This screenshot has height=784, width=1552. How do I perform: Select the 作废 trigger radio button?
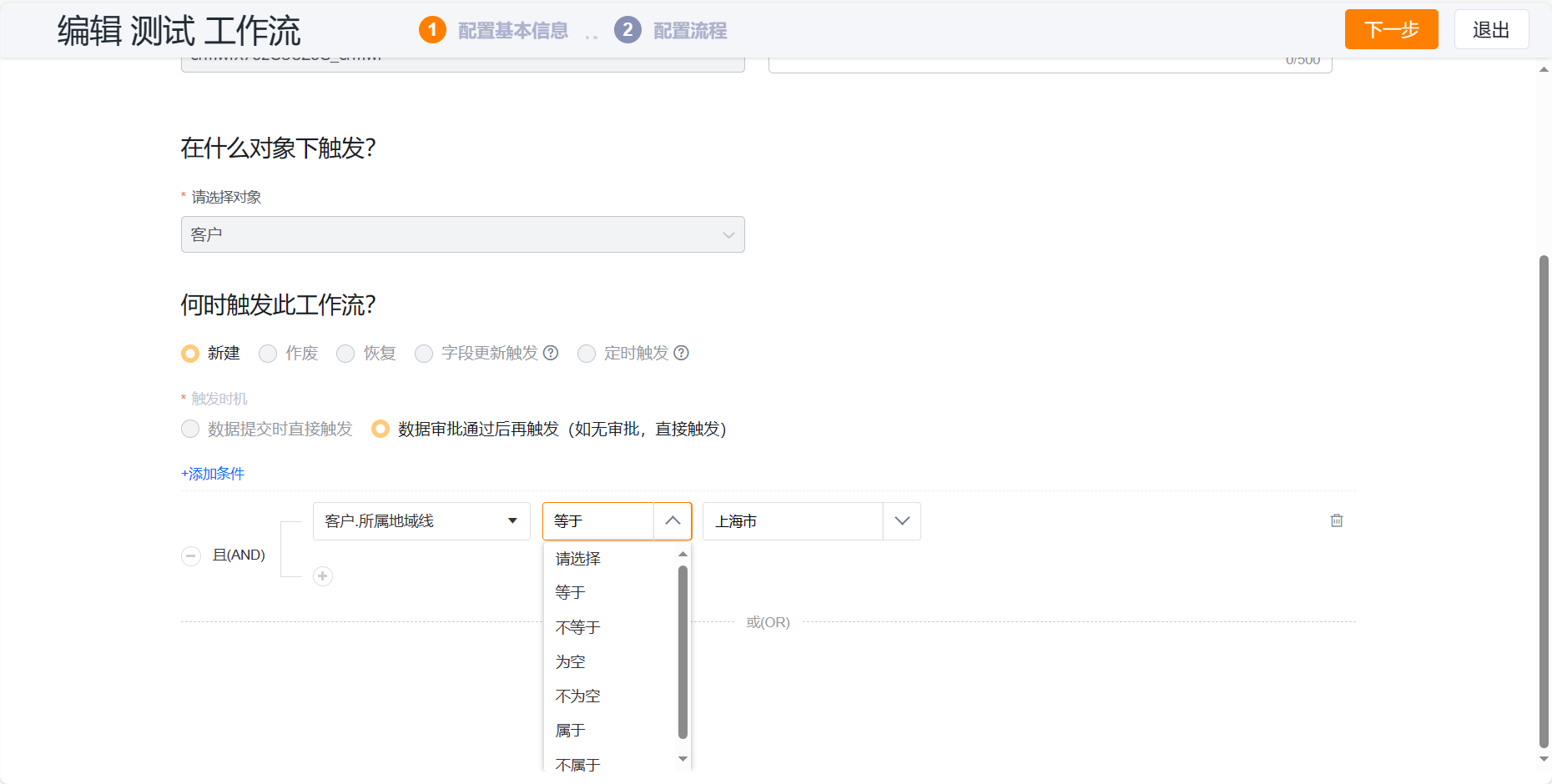click(268, 353)
